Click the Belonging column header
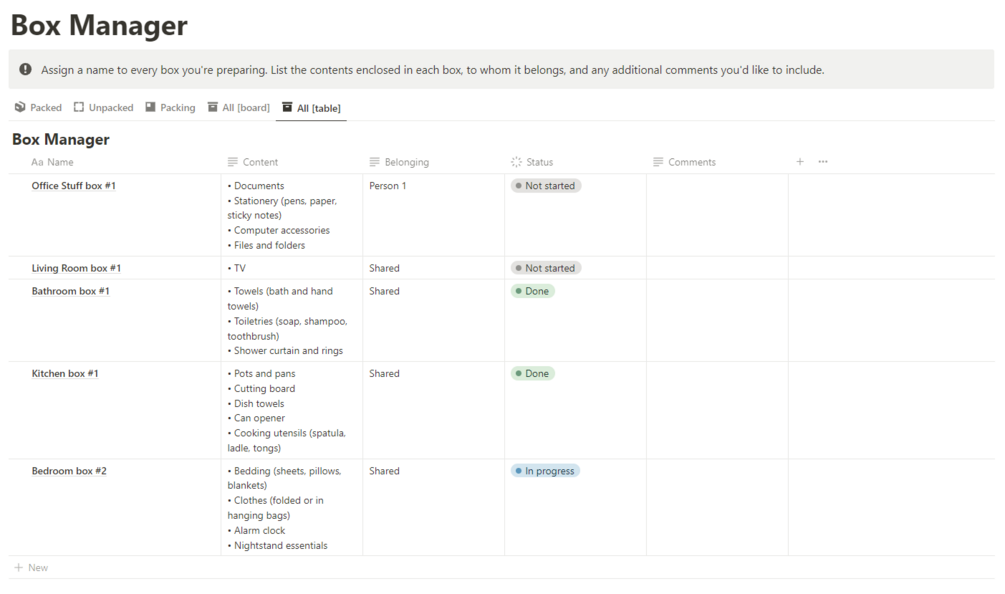This screenshot has width=1005, height=594. (x=406, y=162)
